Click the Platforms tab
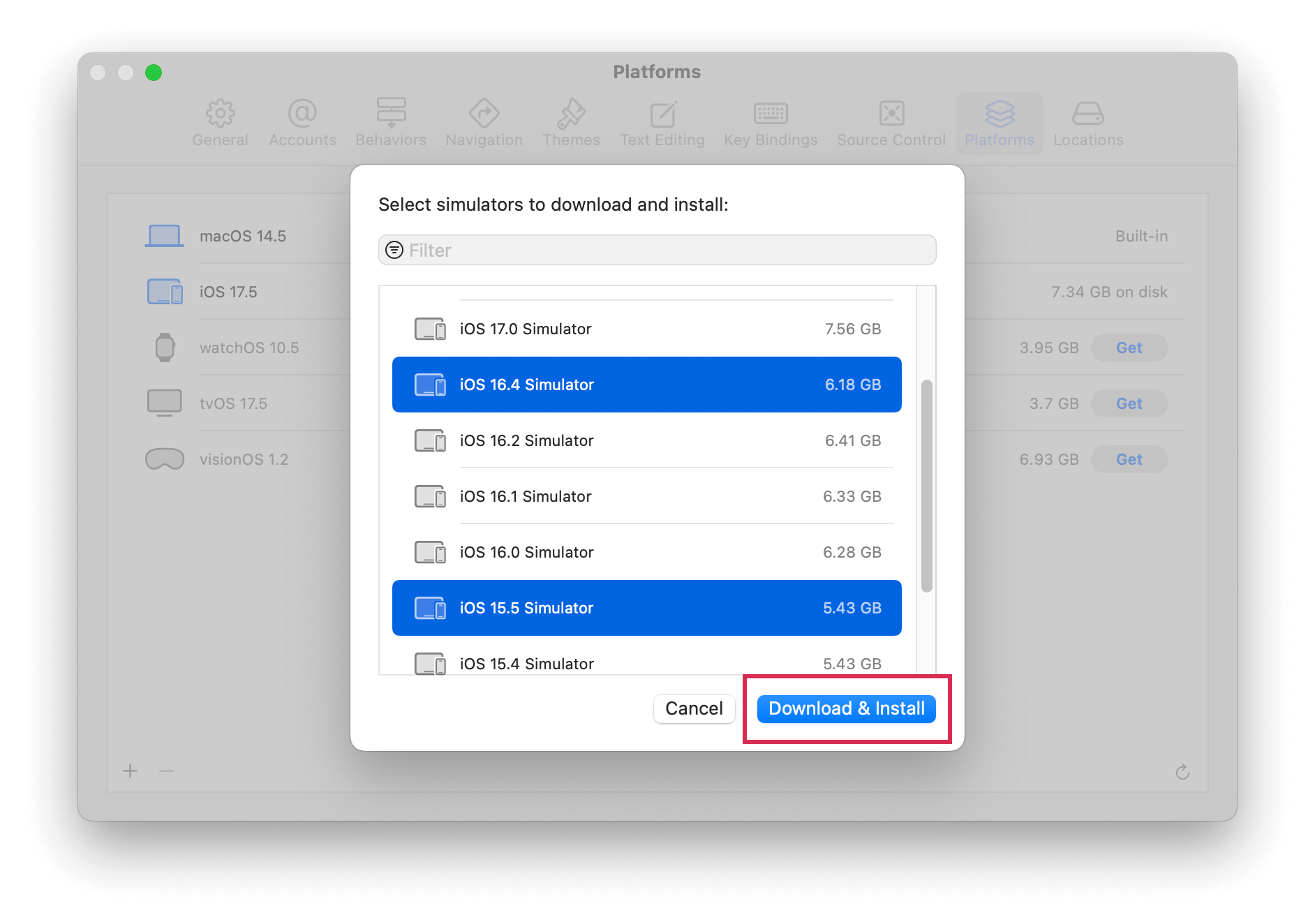Viewport: 1315px width, 924px height. click(x=1000, y=124)
